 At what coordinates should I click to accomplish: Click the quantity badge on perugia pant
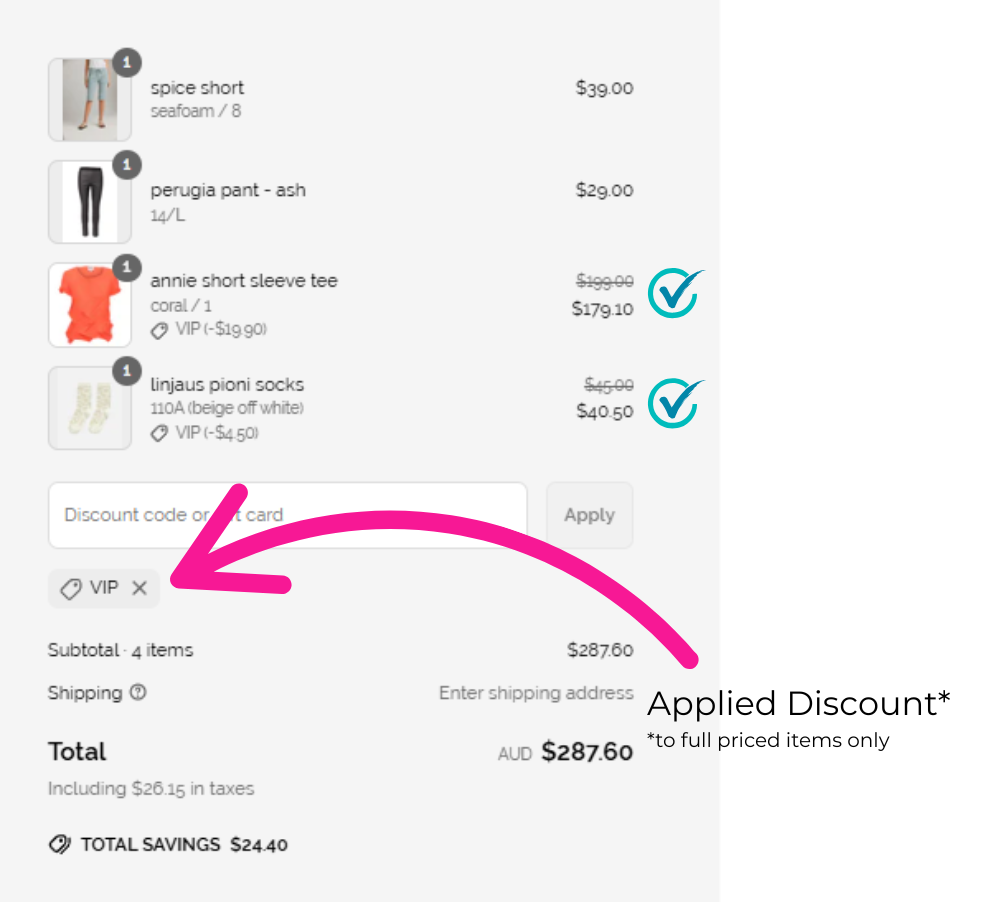(x=126, y=165)
